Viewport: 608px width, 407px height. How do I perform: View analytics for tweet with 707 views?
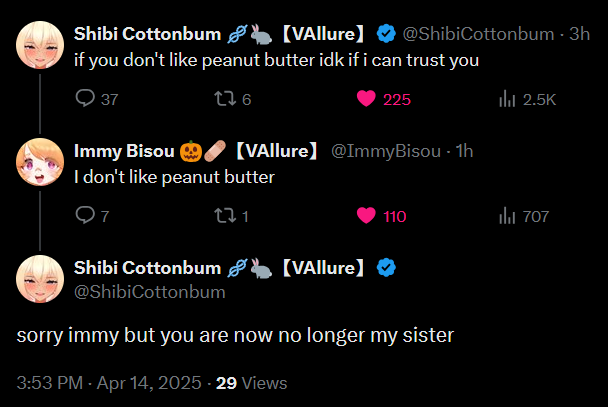point(507,215)
